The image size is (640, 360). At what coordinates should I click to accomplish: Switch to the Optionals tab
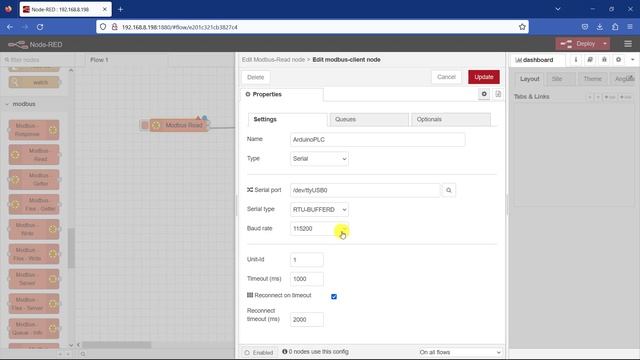[x=451, y=120]
